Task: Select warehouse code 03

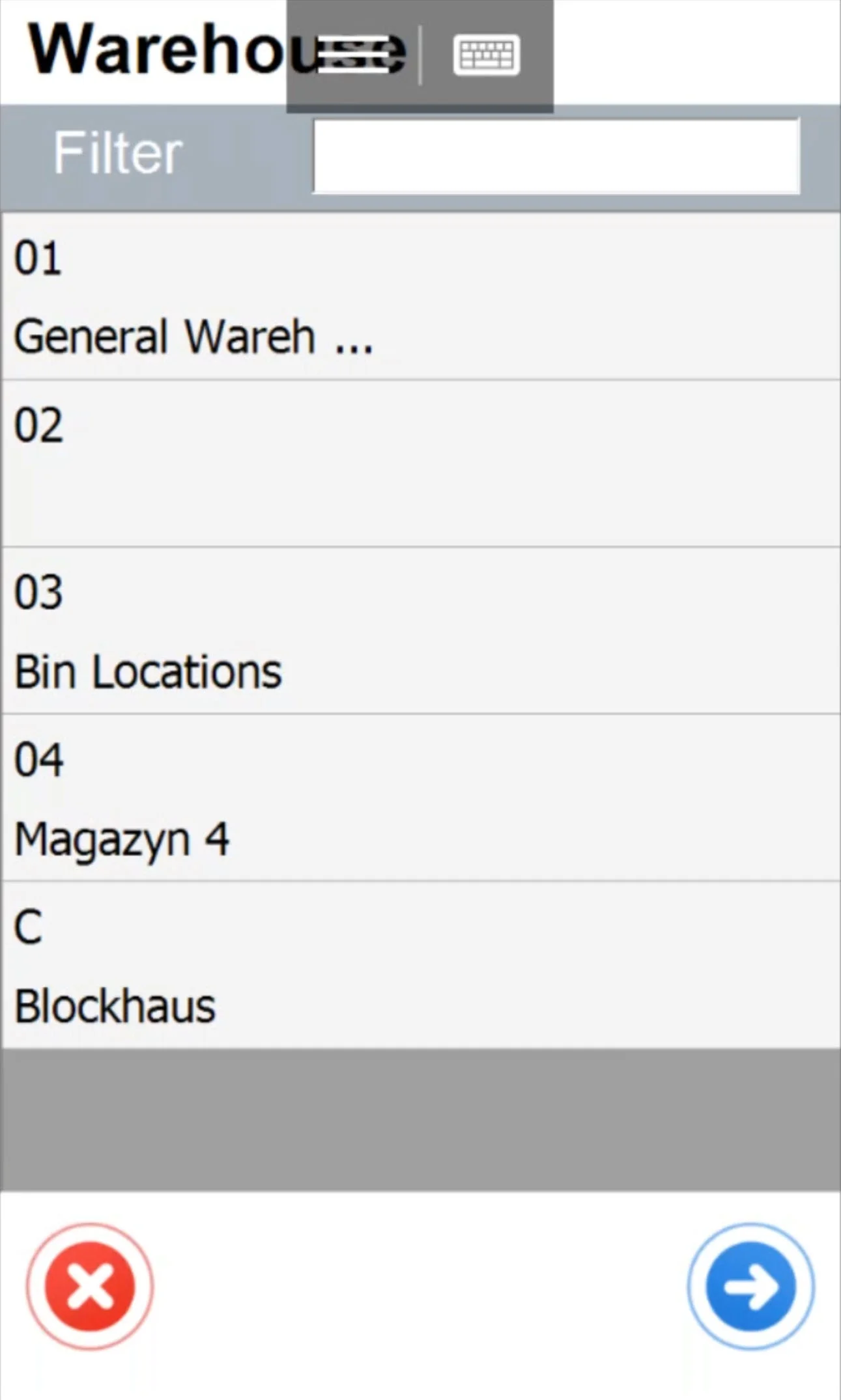Action: (39, 593)
